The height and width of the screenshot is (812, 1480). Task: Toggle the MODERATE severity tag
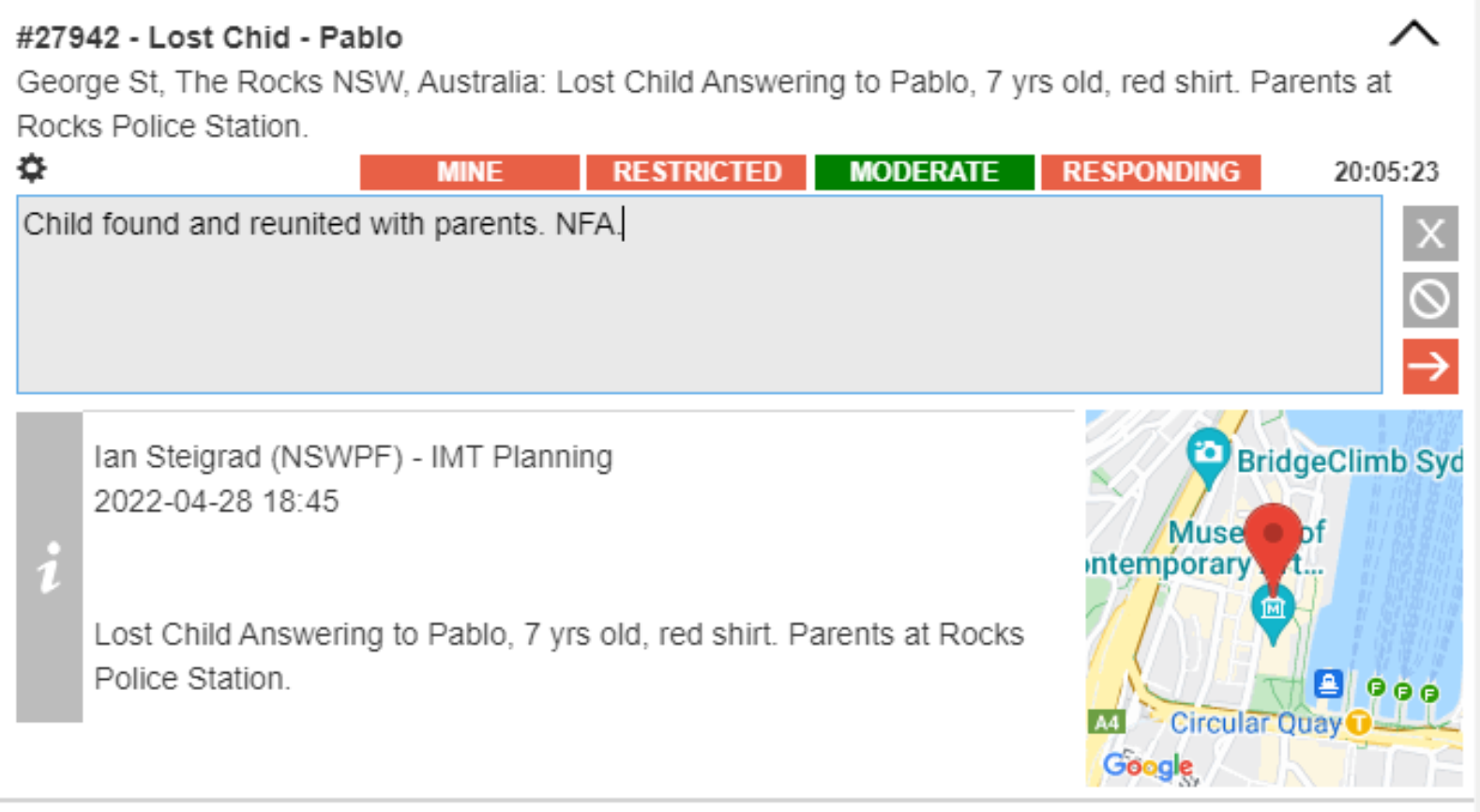point(924,173)
